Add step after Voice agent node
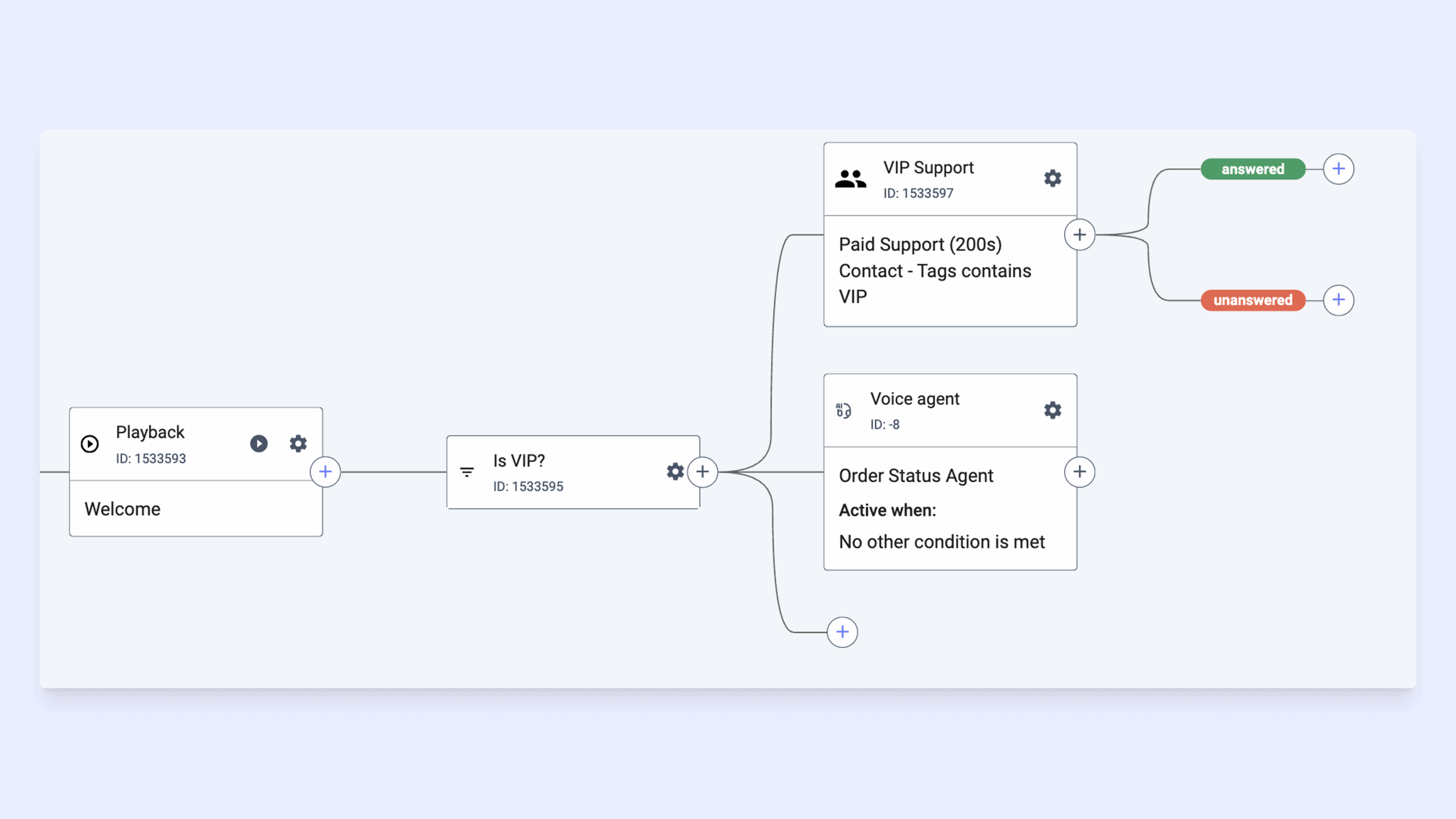 [x=1079, y=471]
